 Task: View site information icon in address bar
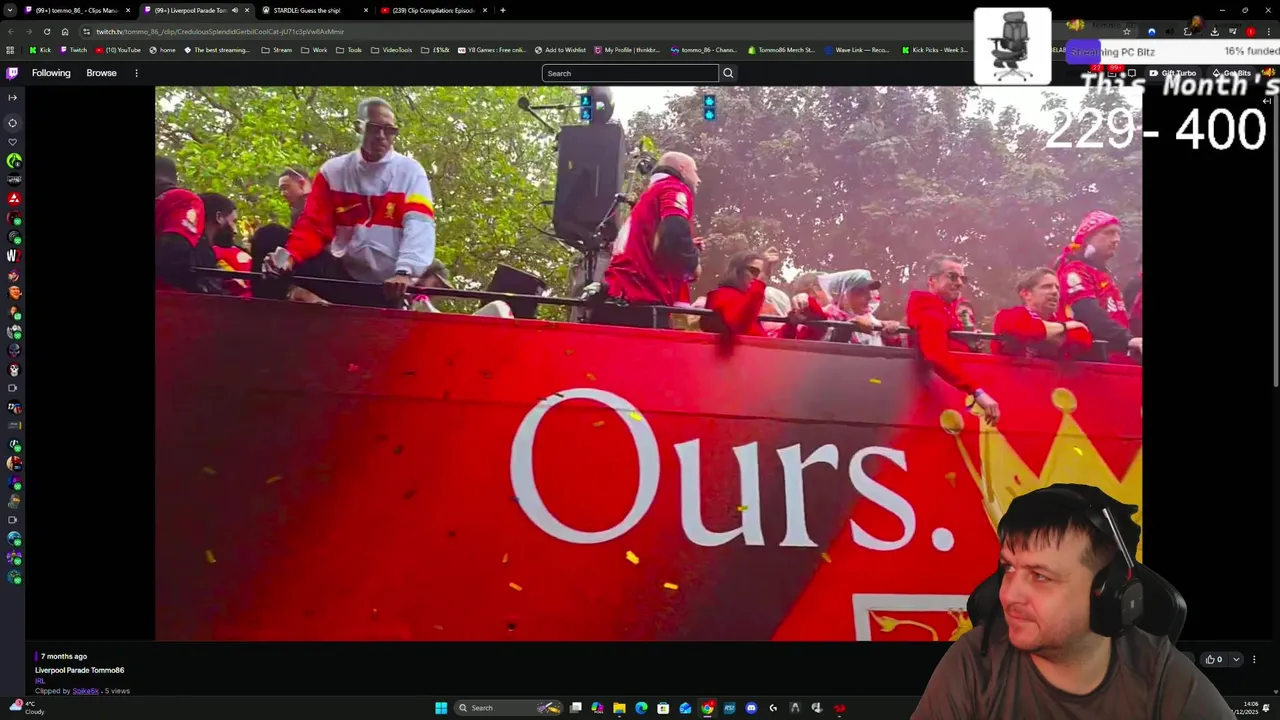[85, 31]
